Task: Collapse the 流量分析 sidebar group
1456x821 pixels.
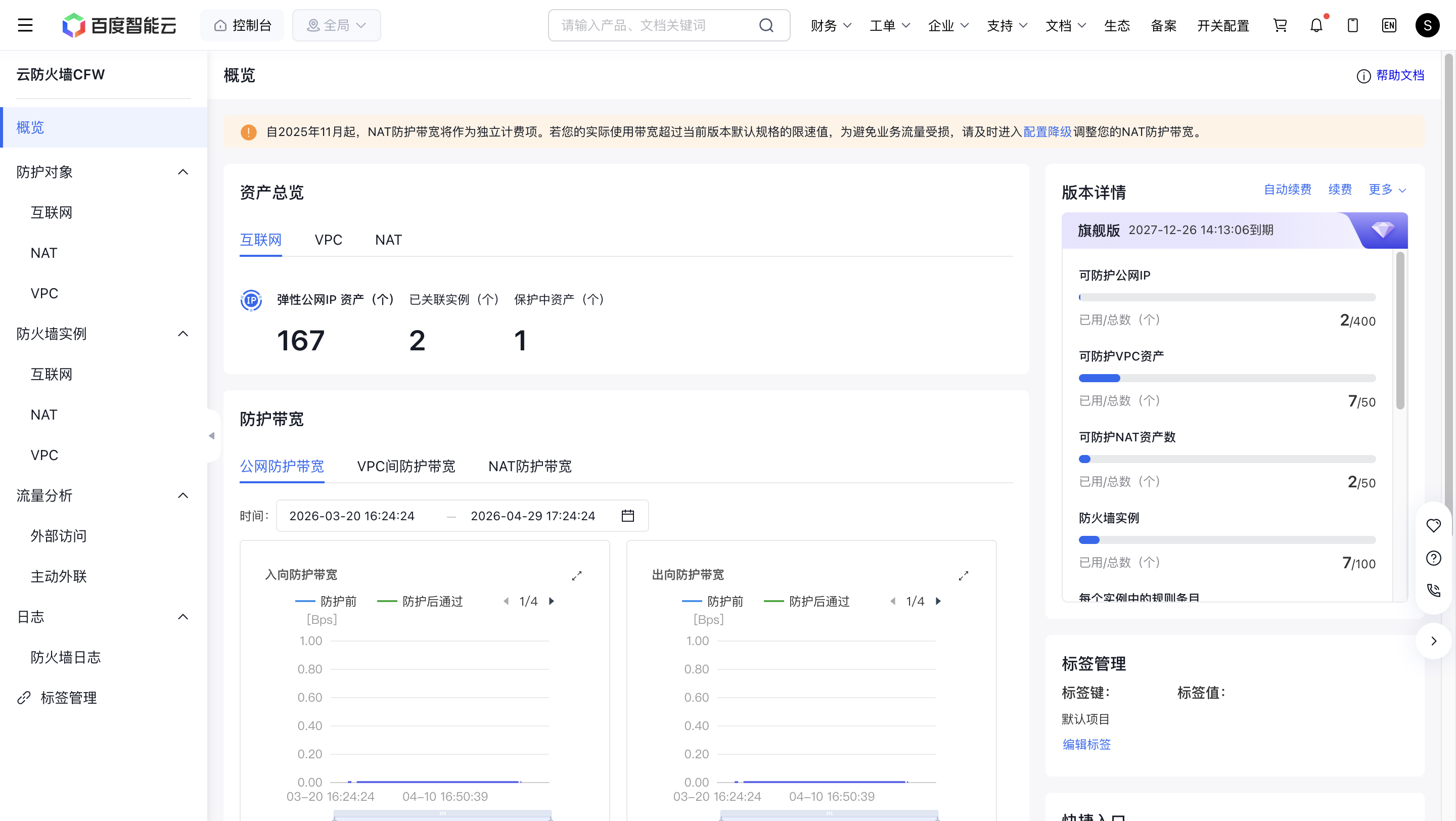Action: 183,495
